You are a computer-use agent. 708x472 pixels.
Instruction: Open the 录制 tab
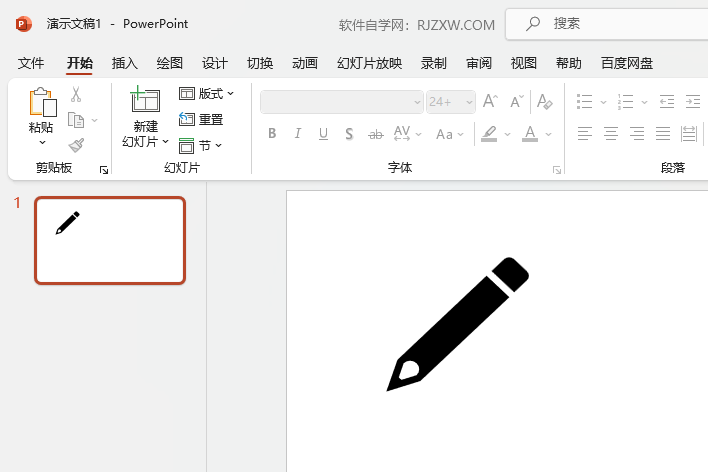[x=433, y=63]
